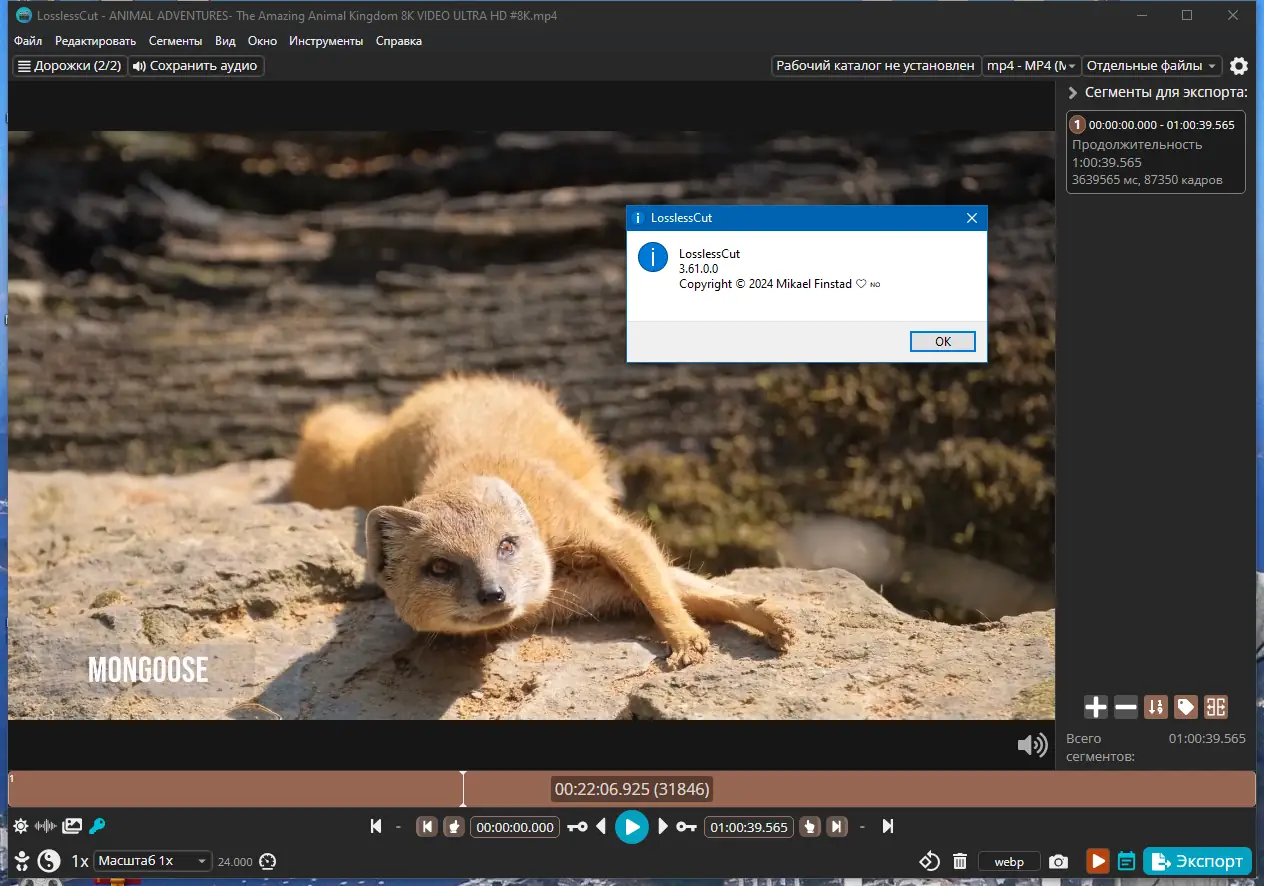Open the 'Масштаб 1x' zoom dropdown
Viewport: 1264px width, 886px height.
(152, 861)
